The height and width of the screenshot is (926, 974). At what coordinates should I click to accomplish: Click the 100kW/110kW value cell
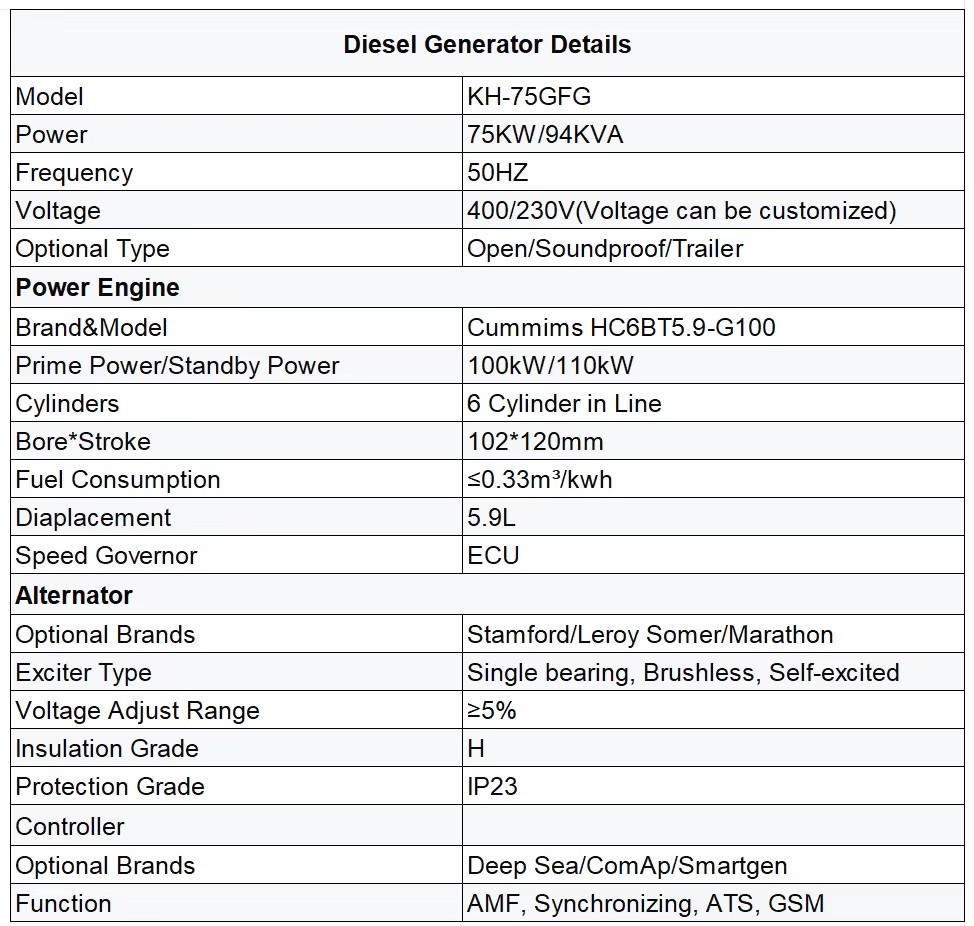[x=713, y=365]
